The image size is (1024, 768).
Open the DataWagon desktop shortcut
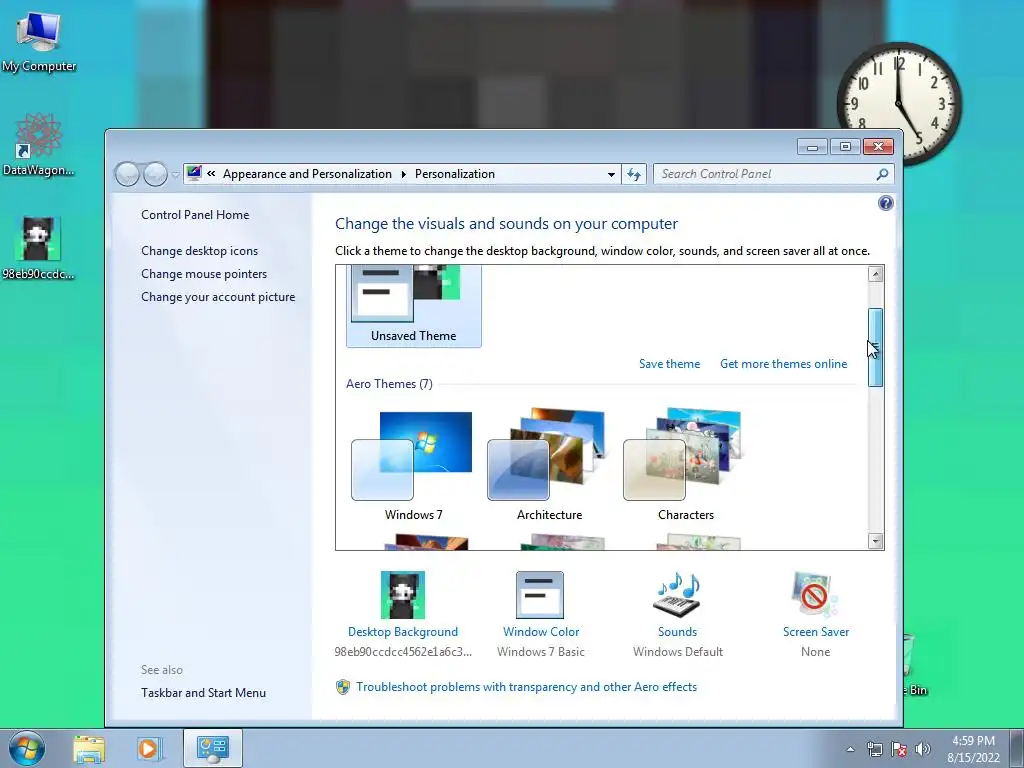[x=39, y=145]
